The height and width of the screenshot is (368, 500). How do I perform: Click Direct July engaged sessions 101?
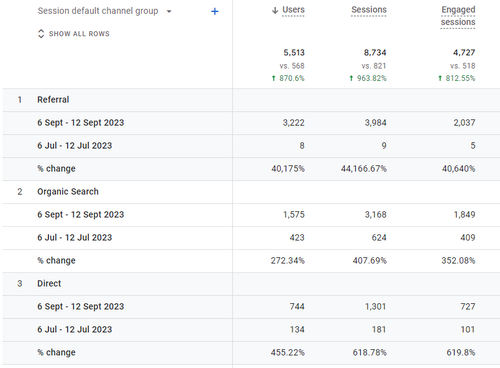468,330
